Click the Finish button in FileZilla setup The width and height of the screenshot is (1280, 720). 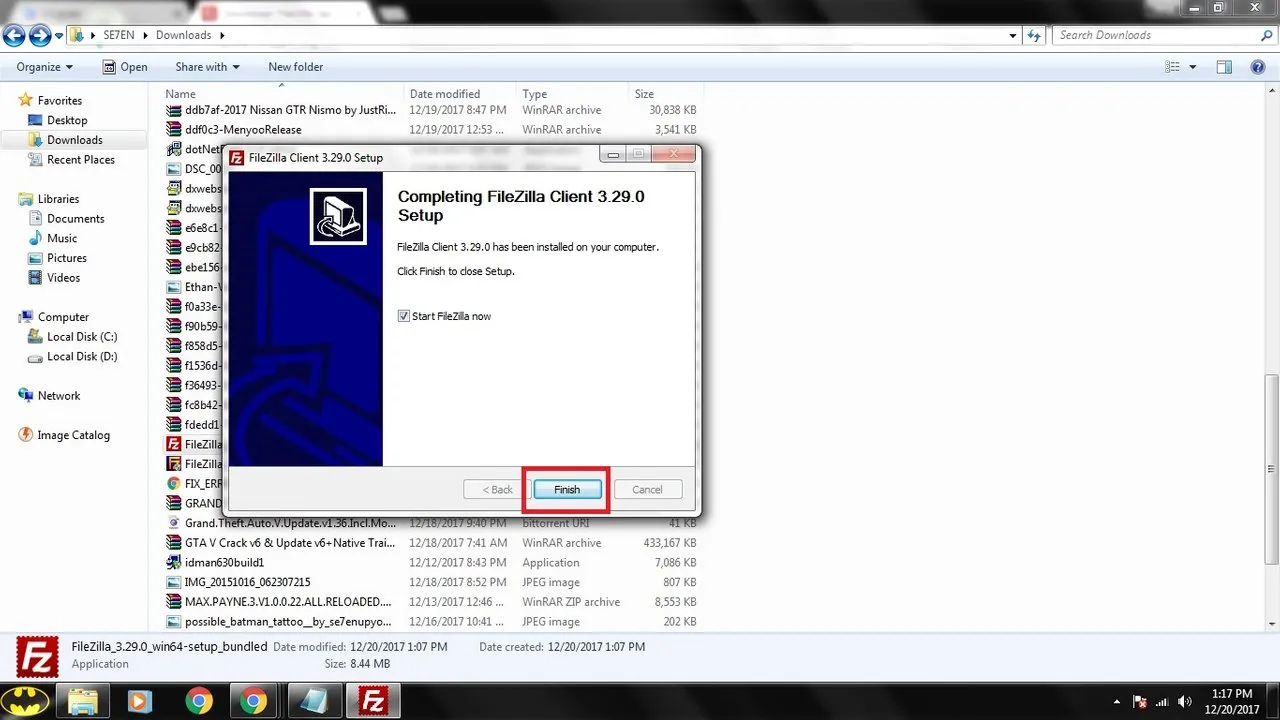coord(567,490)
